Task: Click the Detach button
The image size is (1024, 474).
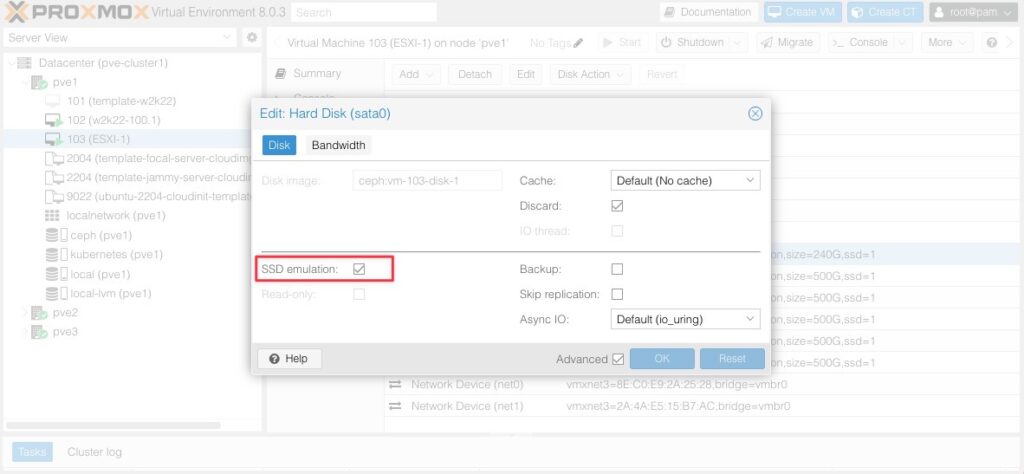Action: pyautogui.click(x=475, y=74)
